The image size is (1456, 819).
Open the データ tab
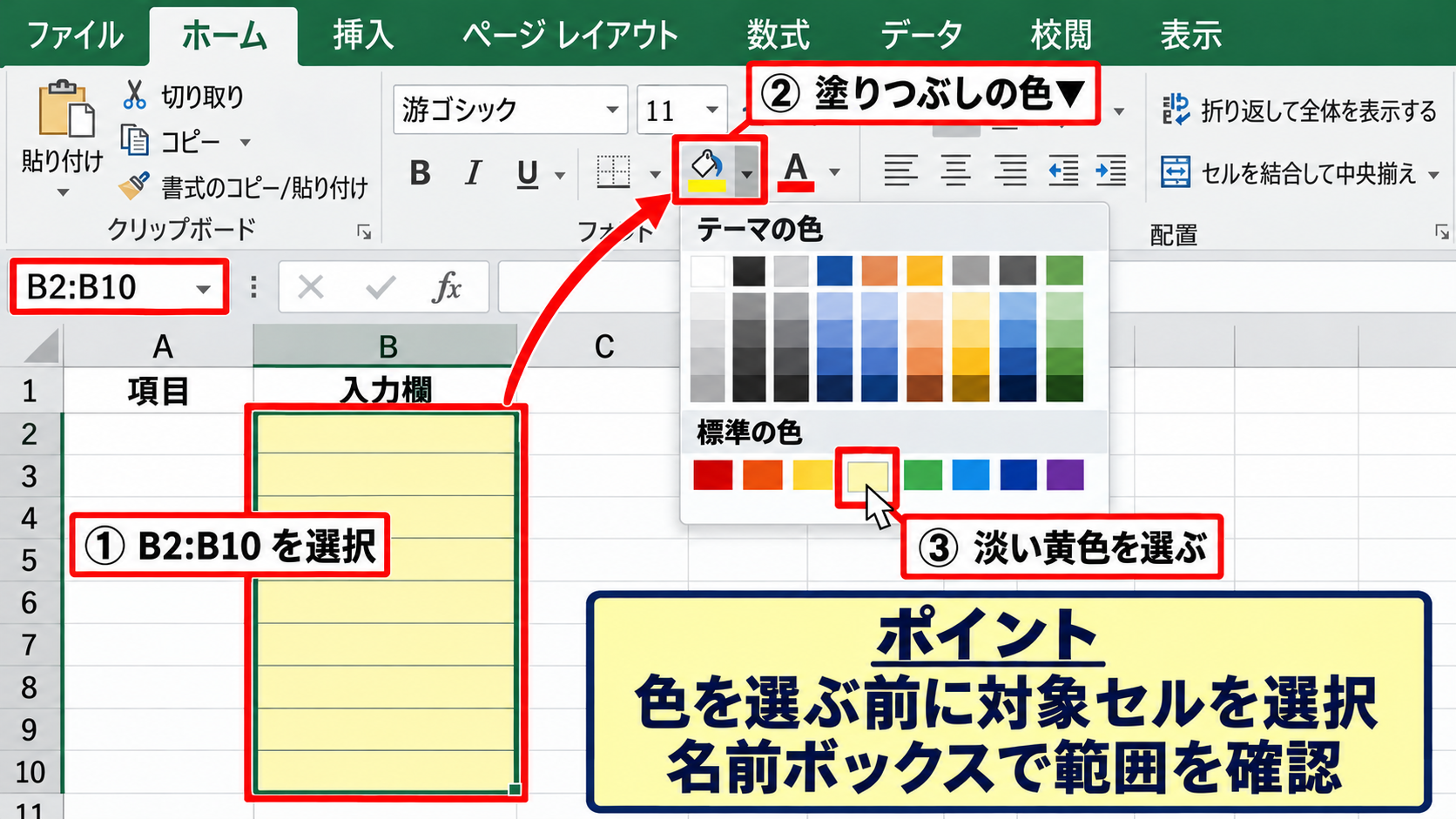tap(920, 35)
